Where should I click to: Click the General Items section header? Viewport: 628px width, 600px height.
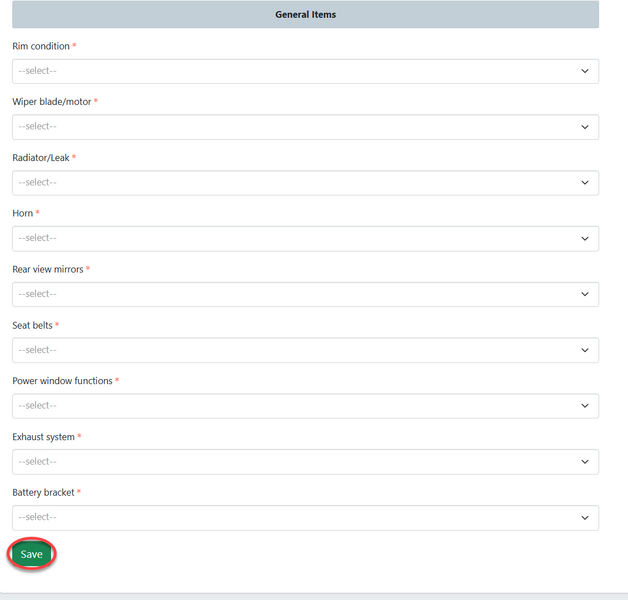click(x=305, y=15)
